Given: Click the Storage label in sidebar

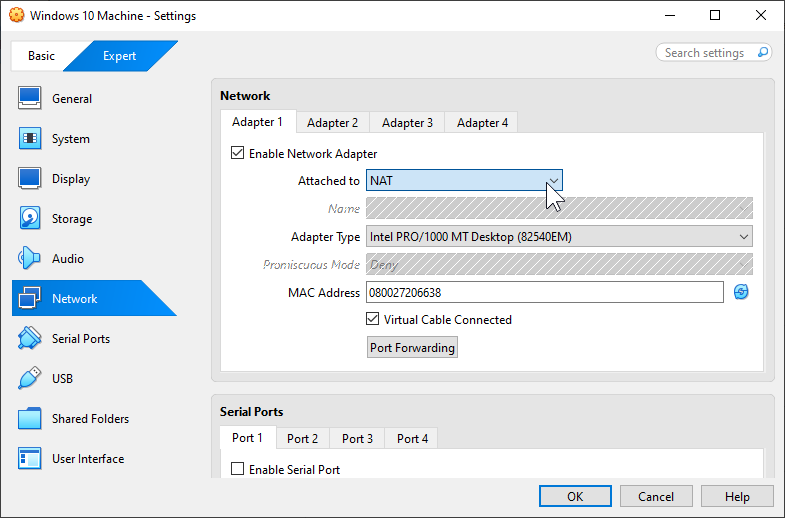Looking at the screenshot, I should click(x=72, y=218).
